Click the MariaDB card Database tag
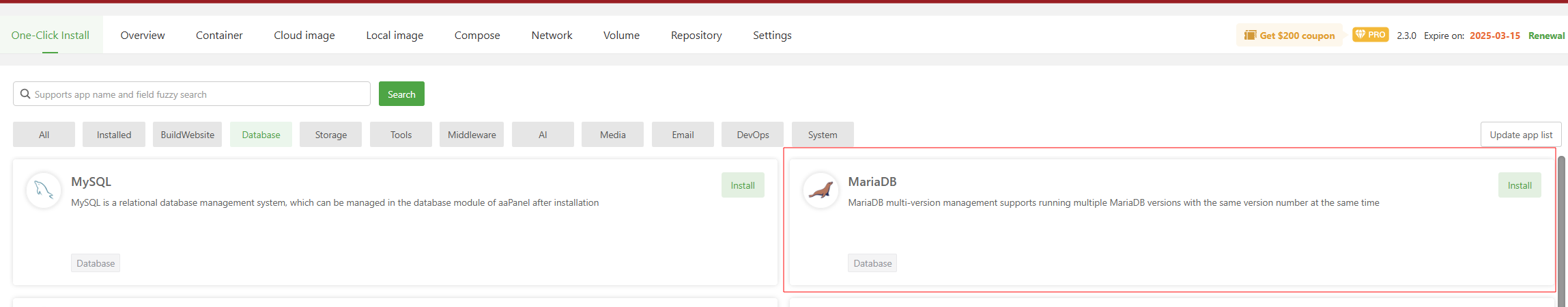Image resolution: width=1568 pixels, height=307 pixels. (872, 263)
